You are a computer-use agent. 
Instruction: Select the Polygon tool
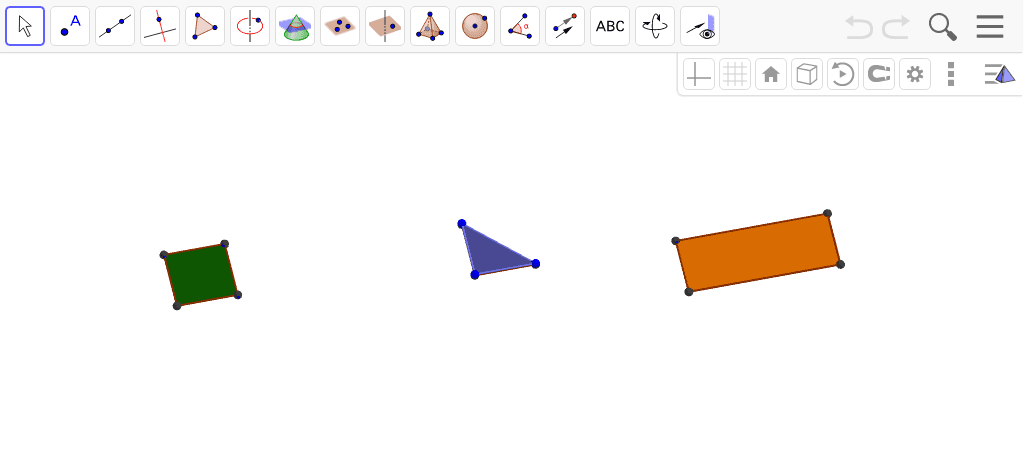tap(205, 26)
